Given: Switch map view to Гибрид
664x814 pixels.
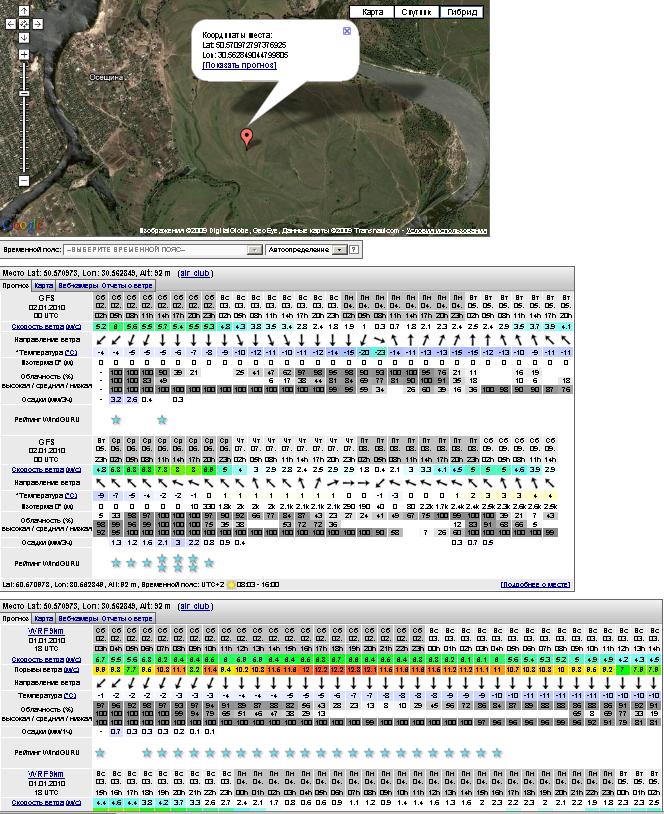Looking at the screenshot, I should click(x=461, y=12).
